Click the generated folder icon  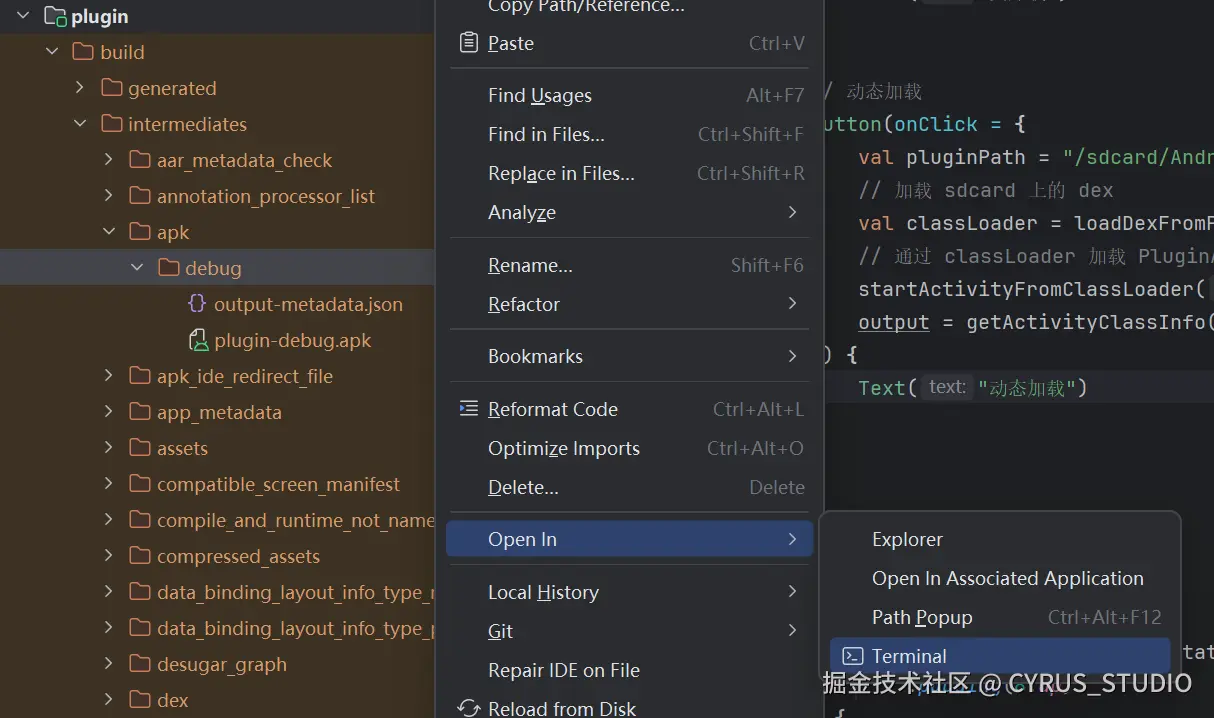click(x=111, y=88)
